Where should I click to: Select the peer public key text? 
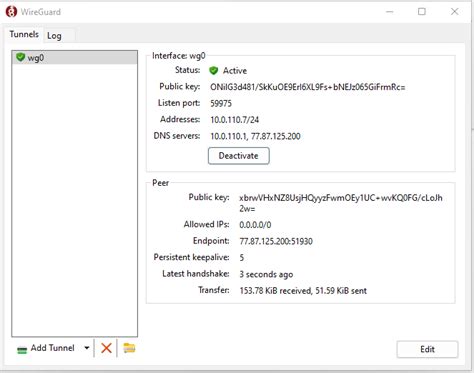[x=341, y=203]
